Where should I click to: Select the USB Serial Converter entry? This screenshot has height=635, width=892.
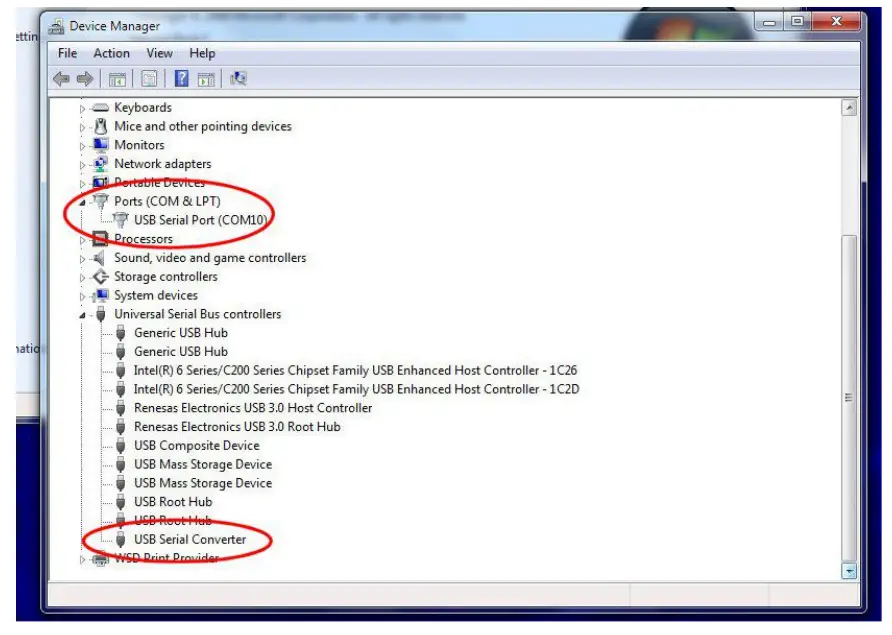[x=190, y=539]
